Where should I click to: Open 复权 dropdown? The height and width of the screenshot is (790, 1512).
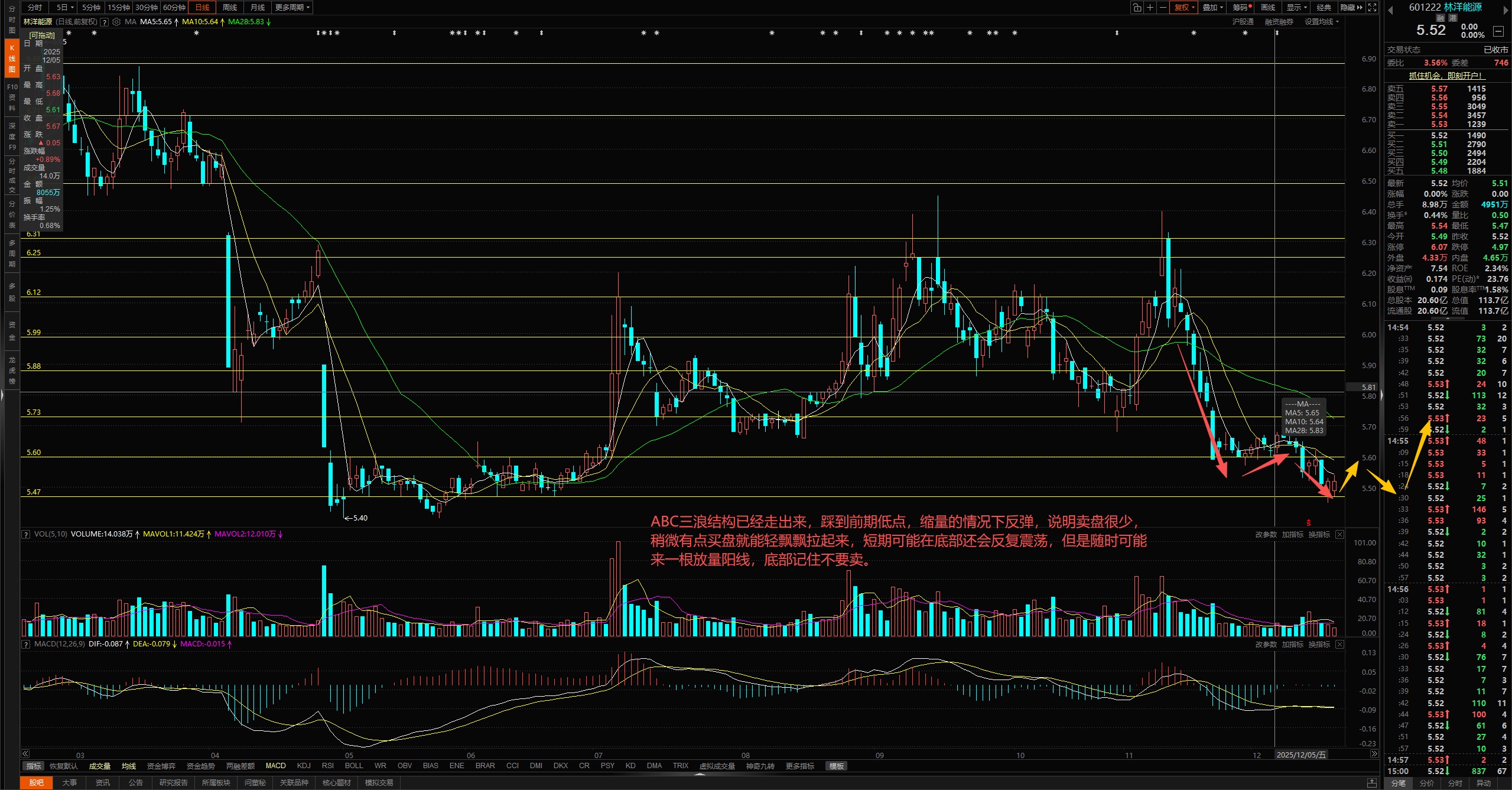coord(1183,8)
